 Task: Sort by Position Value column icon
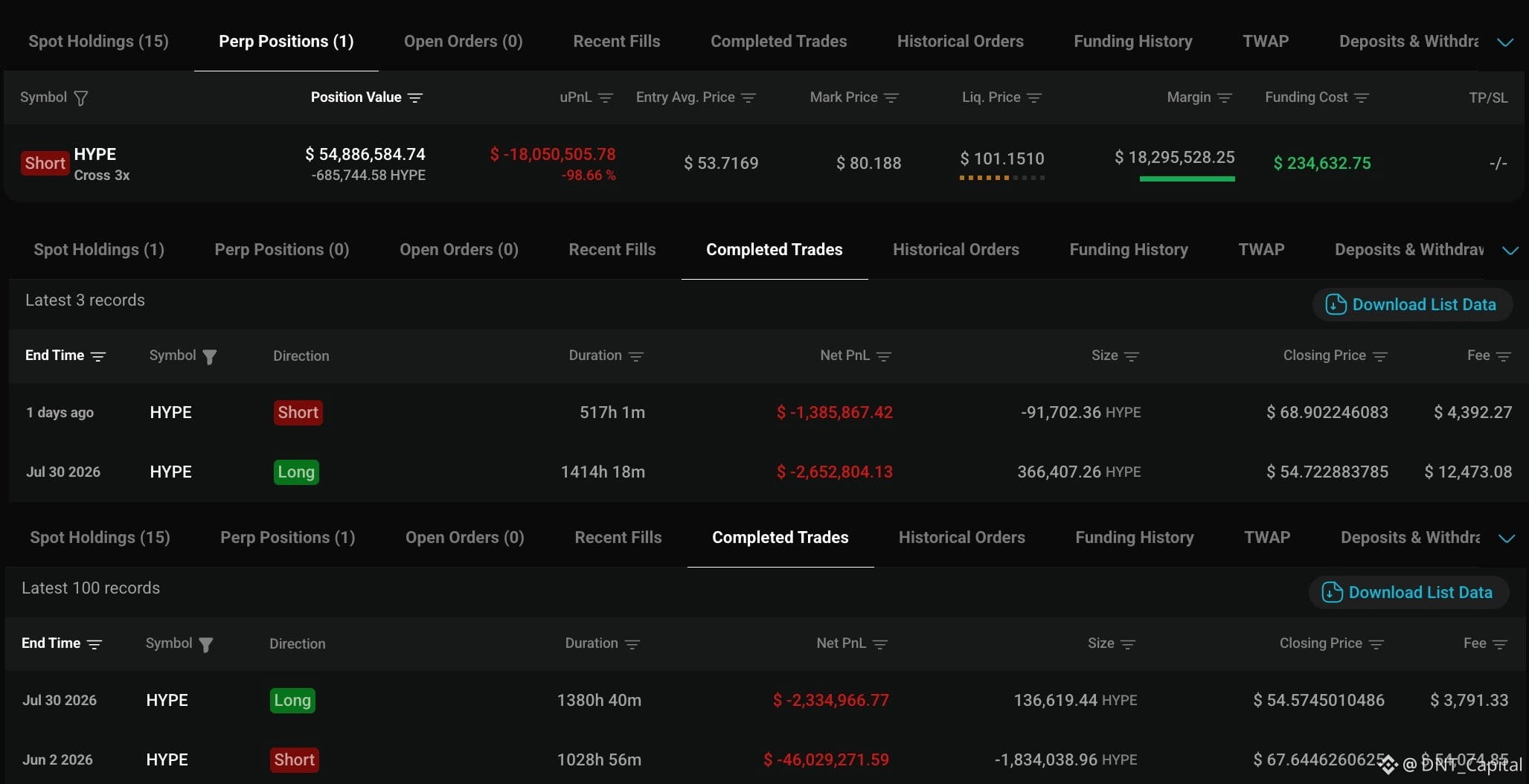coord(415,98)
